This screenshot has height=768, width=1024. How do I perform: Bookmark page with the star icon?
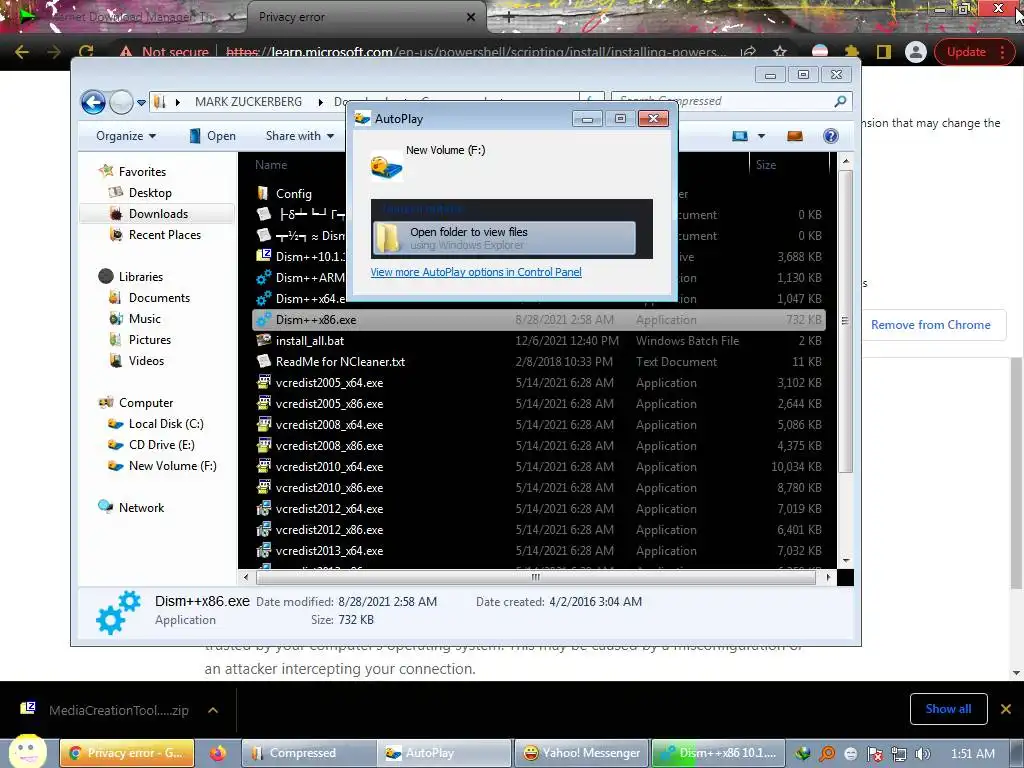(780, 52)
